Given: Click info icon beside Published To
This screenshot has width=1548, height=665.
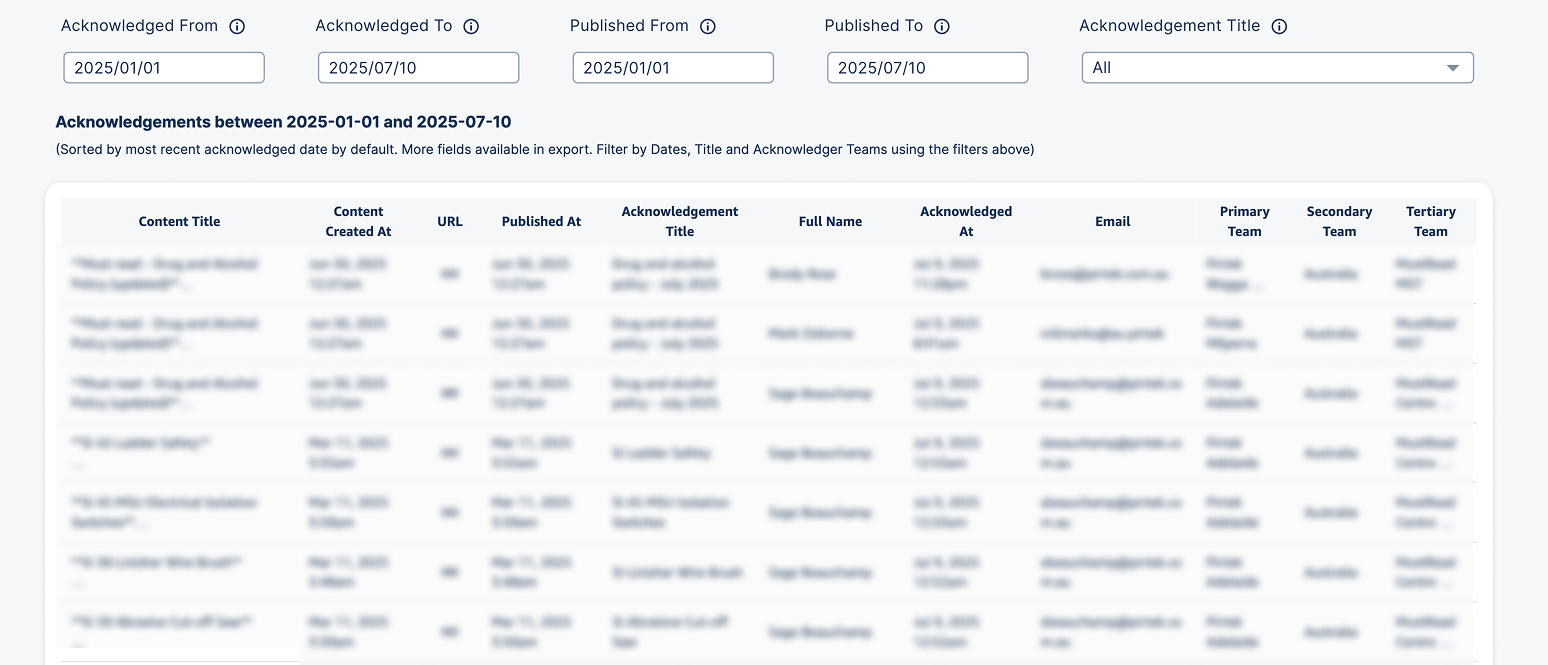Looking at the screenshot, I should click(942, 27).
